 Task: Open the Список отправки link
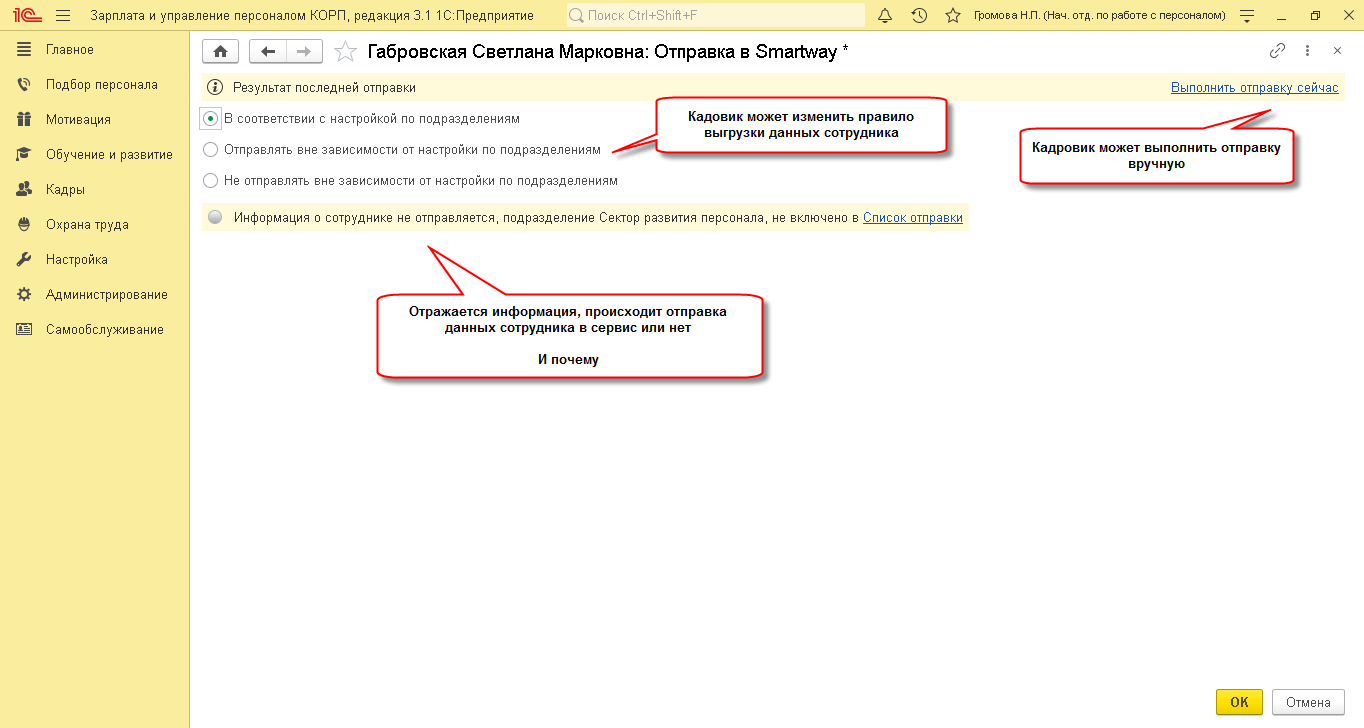(913, 217)
